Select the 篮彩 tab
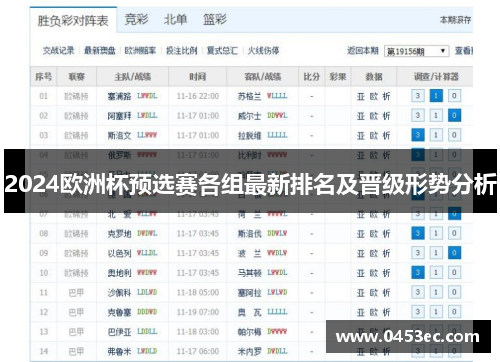 215,19
